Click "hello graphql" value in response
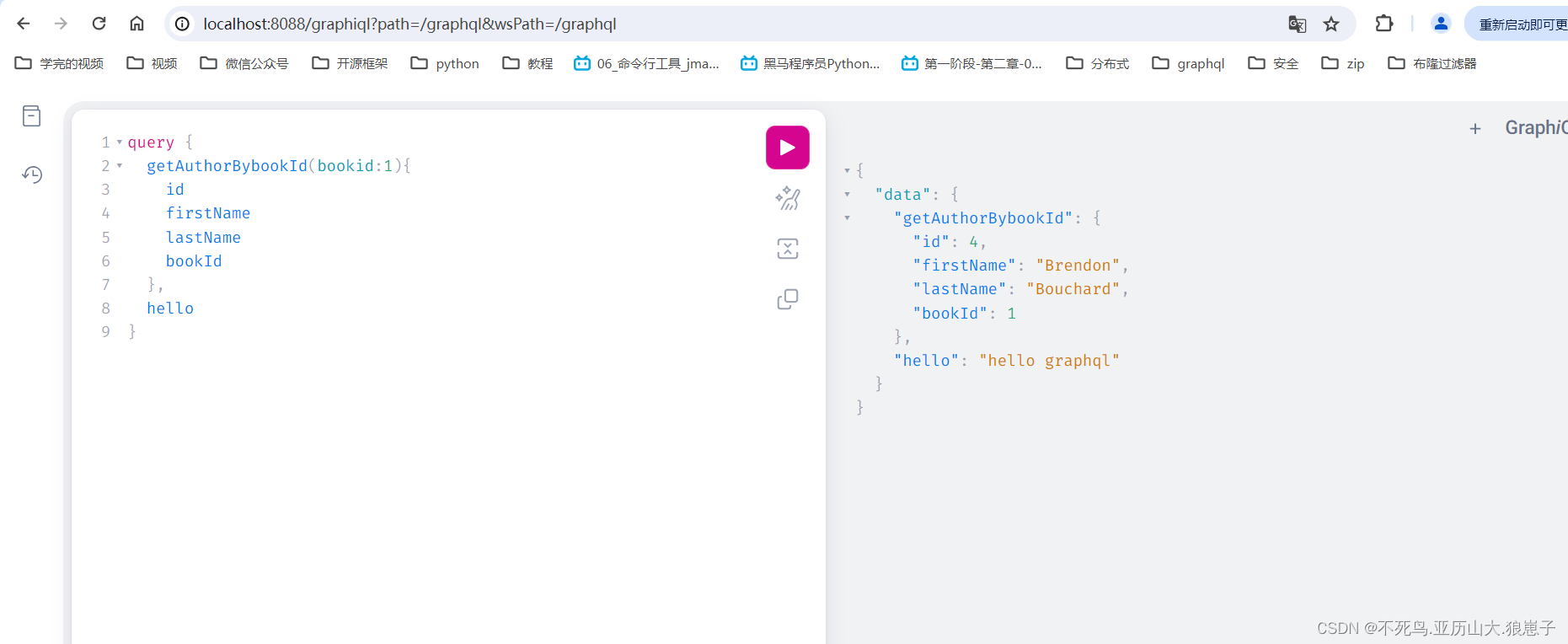The width and height of the screenshot is (1568, 644). point(1049,361)
